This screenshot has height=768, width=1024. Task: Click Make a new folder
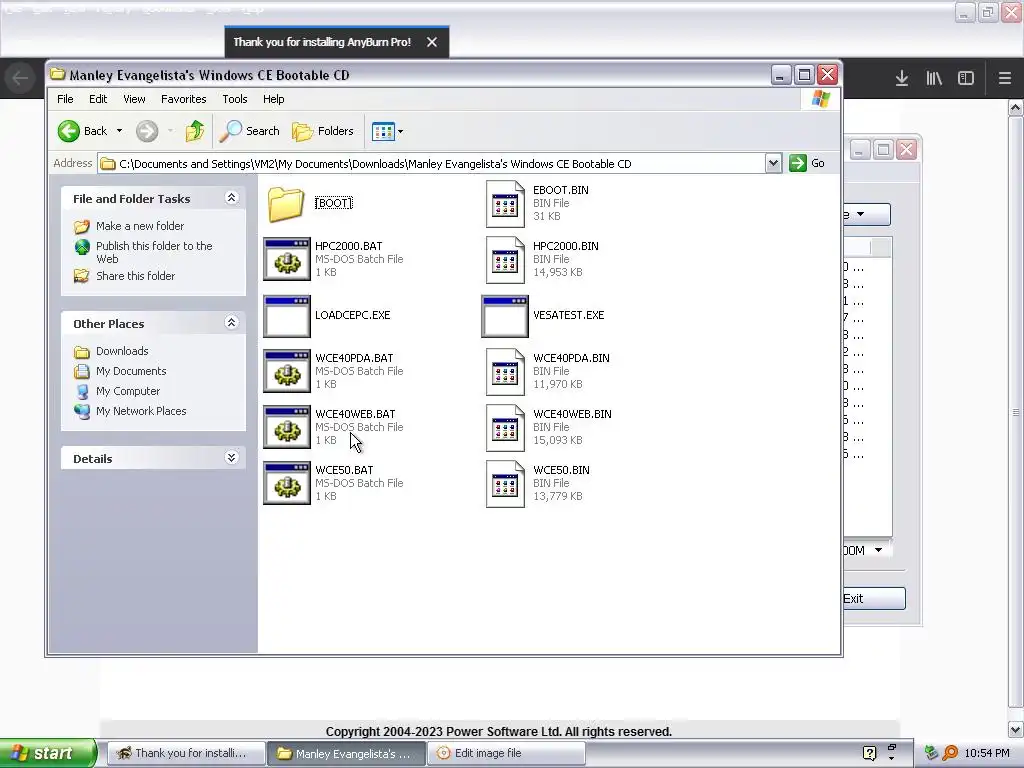tap(140, 226)
